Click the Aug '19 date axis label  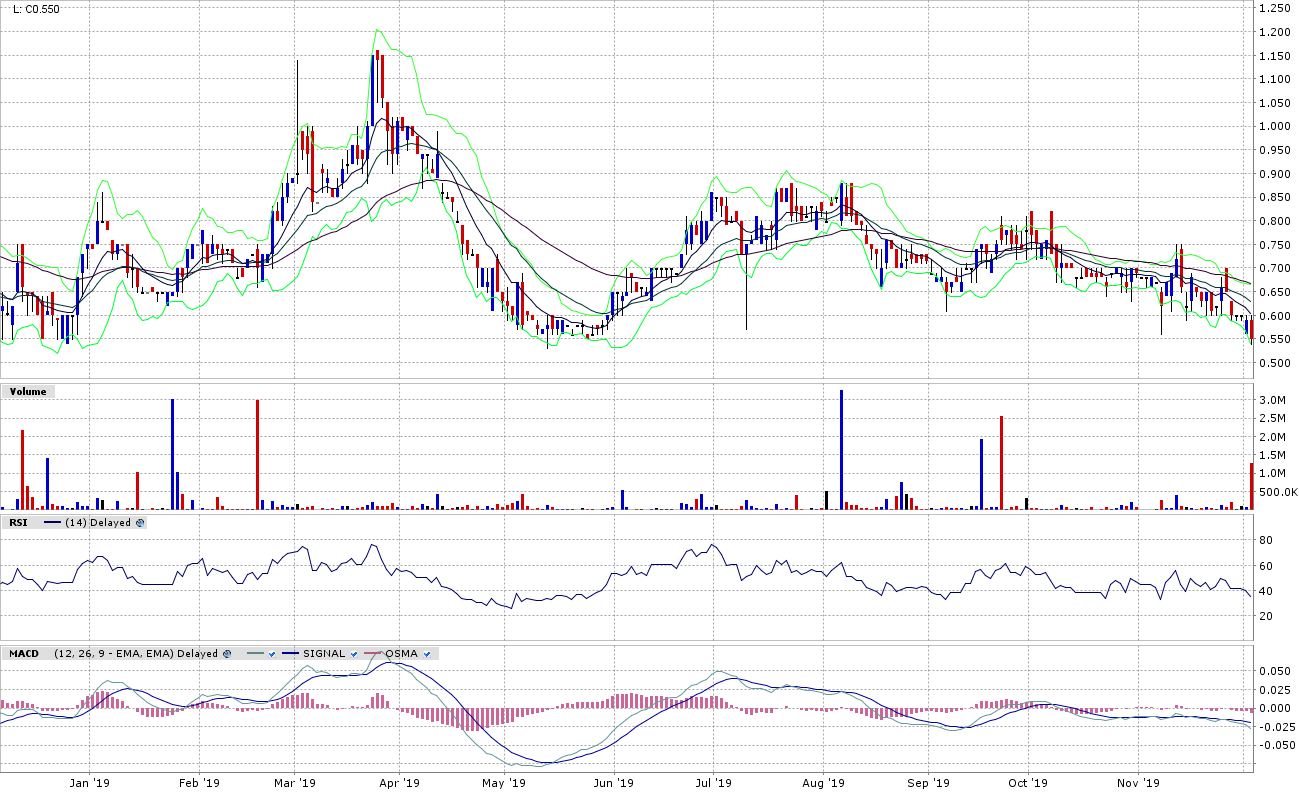coord(824,783)
